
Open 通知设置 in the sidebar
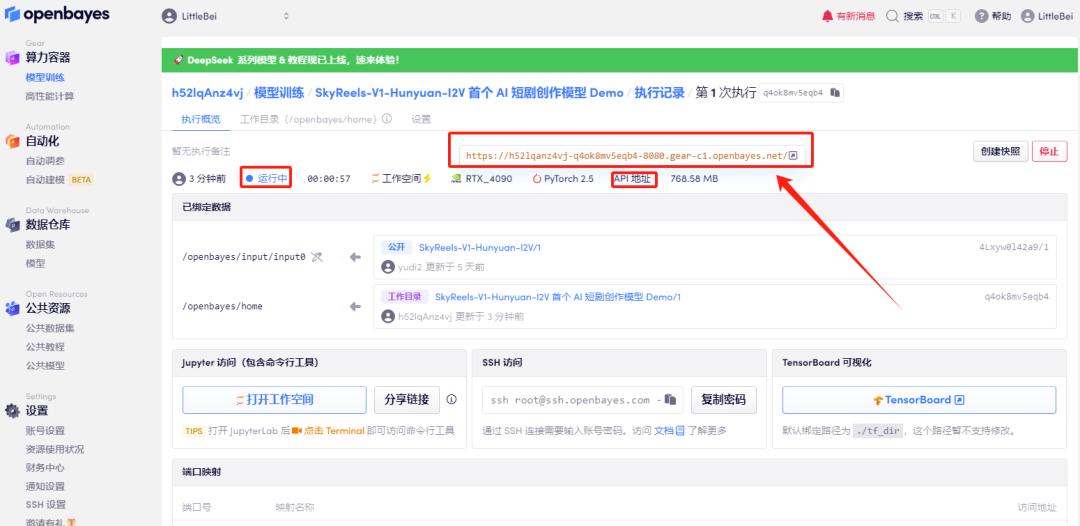pyautogui.click(x=45, y=486)
